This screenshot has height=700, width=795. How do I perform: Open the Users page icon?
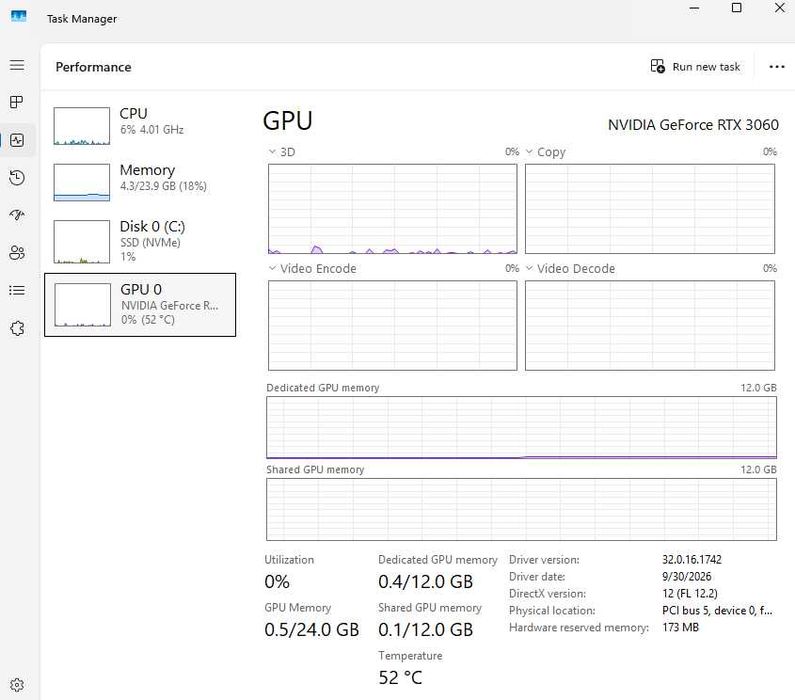17,252
